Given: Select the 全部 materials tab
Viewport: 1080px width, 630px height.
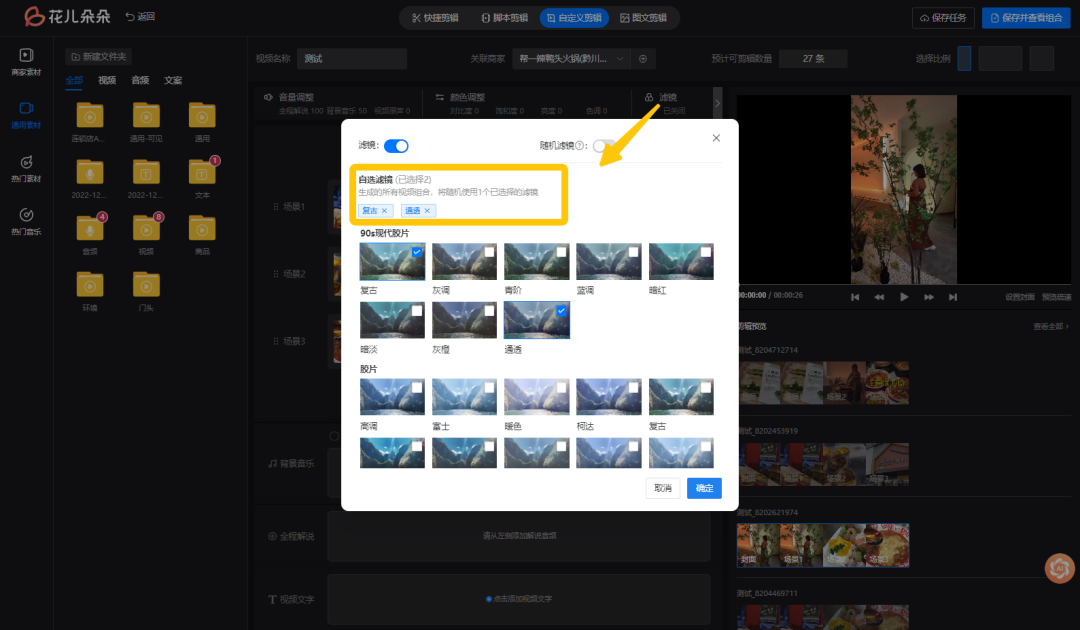Looking at the screenshot, I should point(74,81).
